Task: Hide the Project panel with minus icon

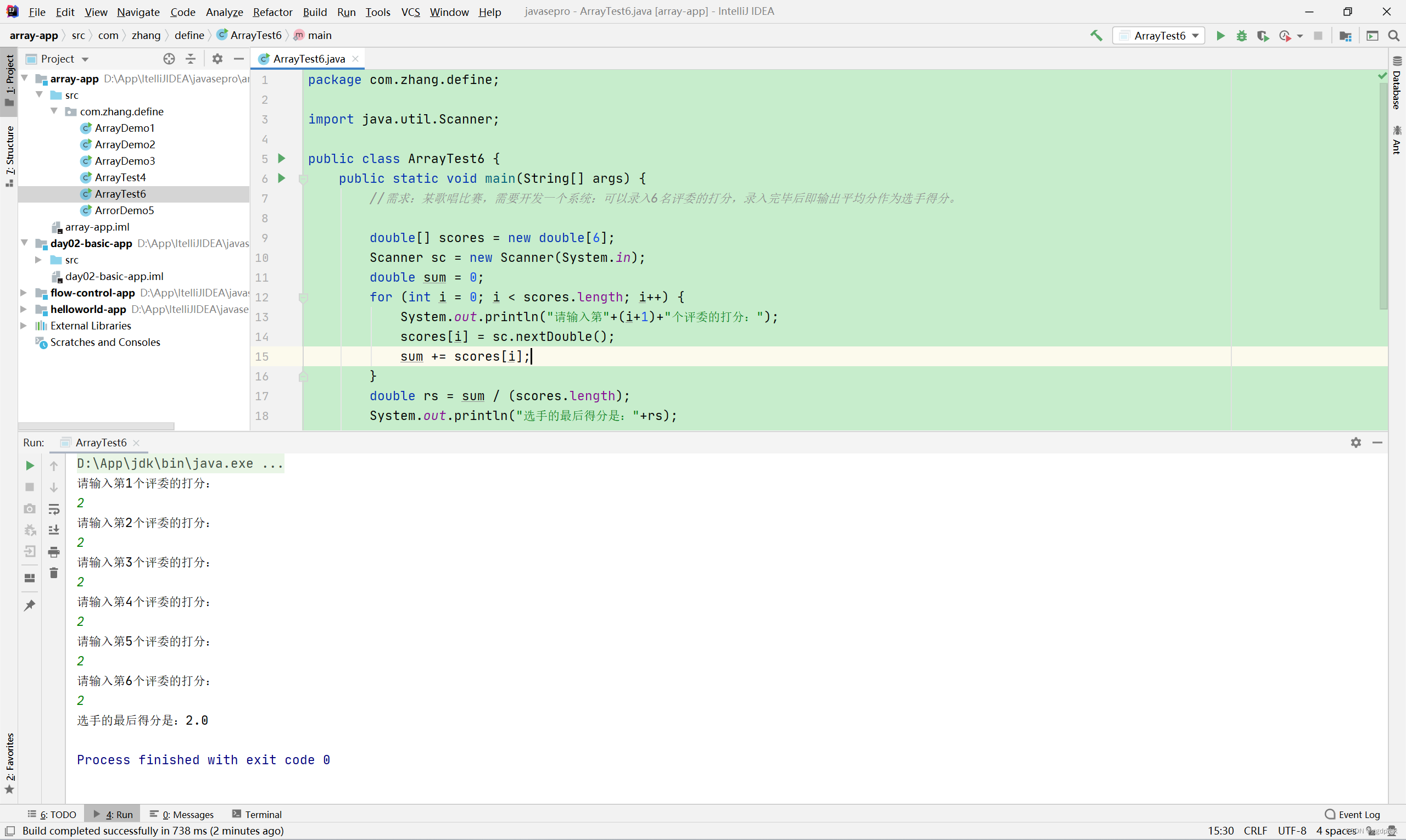Action: click(239, 59)
